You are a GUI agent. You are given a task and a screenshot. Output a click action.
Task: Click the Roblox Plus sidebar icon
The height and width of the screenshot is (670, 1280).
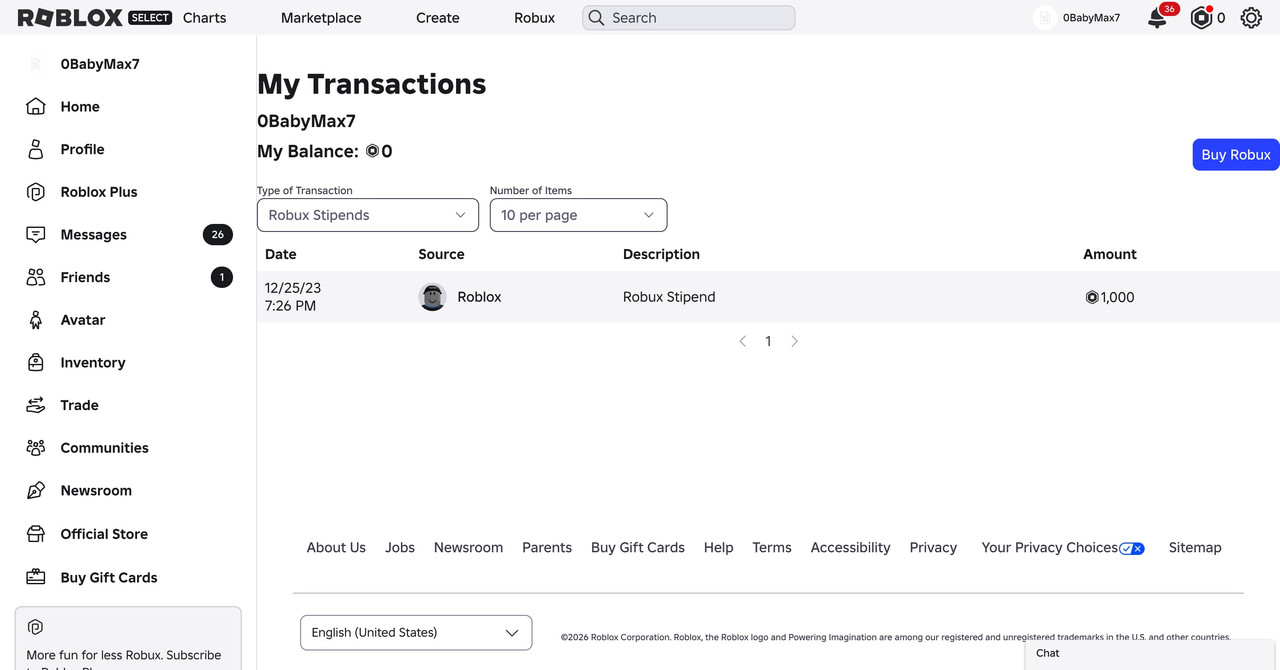coord(36,192)
